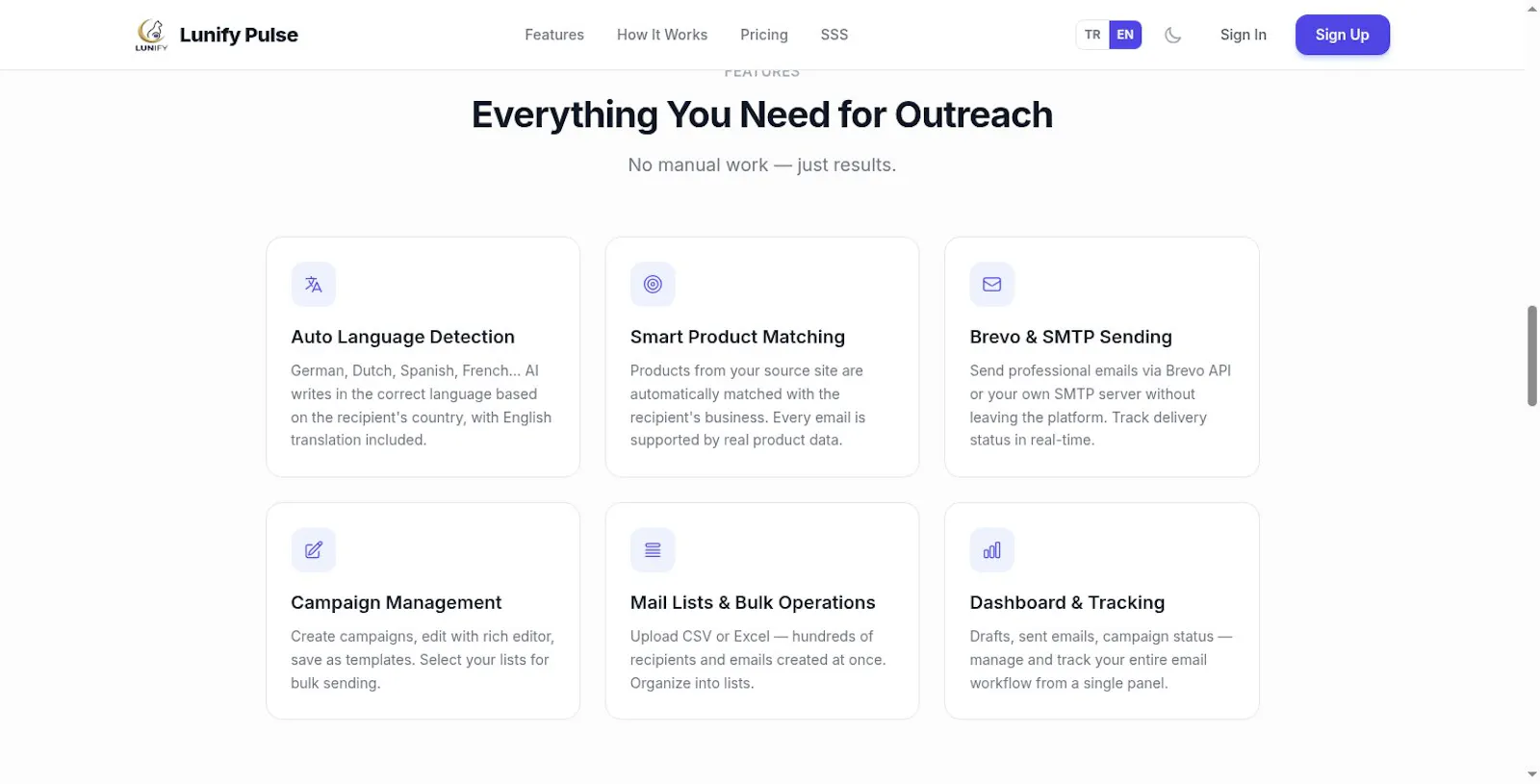The width and height of the screenshot is (1540, 784).
Task: Click the Campaign Management edit icon
Action: [313, 550]
